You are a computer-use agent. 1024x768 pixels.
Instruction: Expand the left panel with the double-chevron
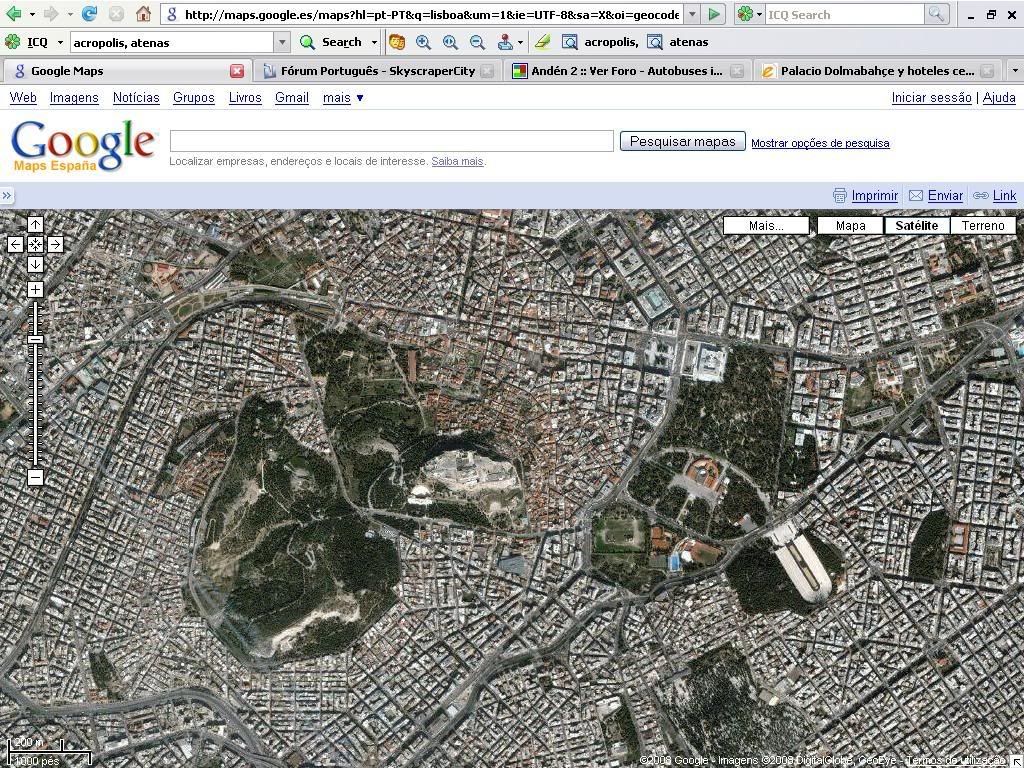pyautogui.click(x=7, y=196)
